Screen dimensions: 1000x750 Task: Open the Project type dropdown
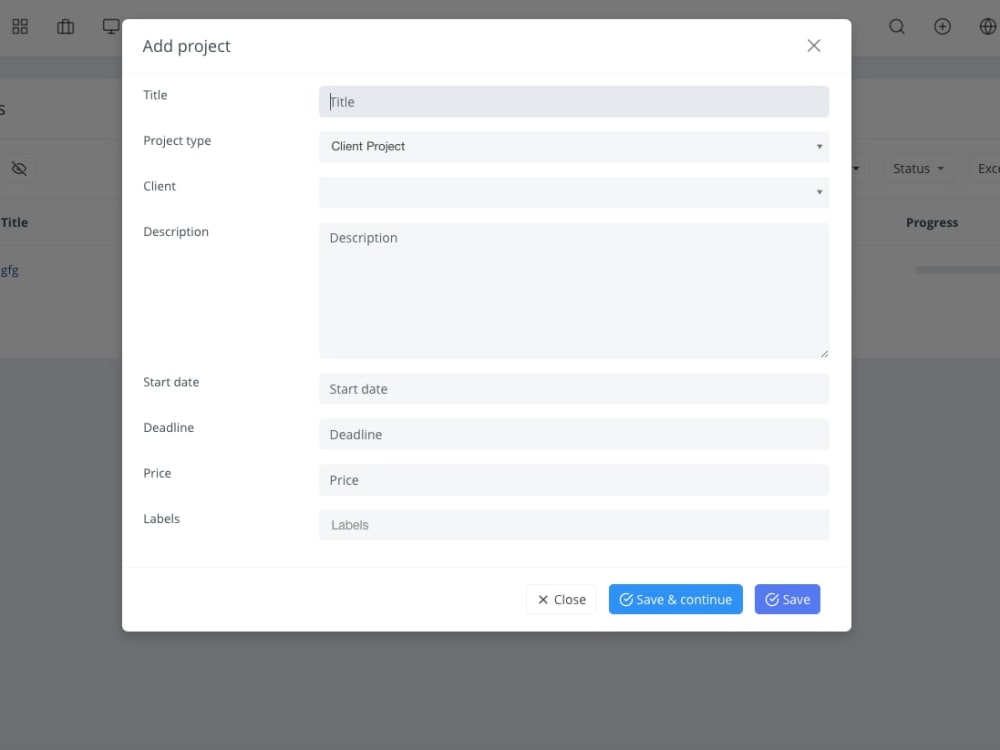(574, 147)
